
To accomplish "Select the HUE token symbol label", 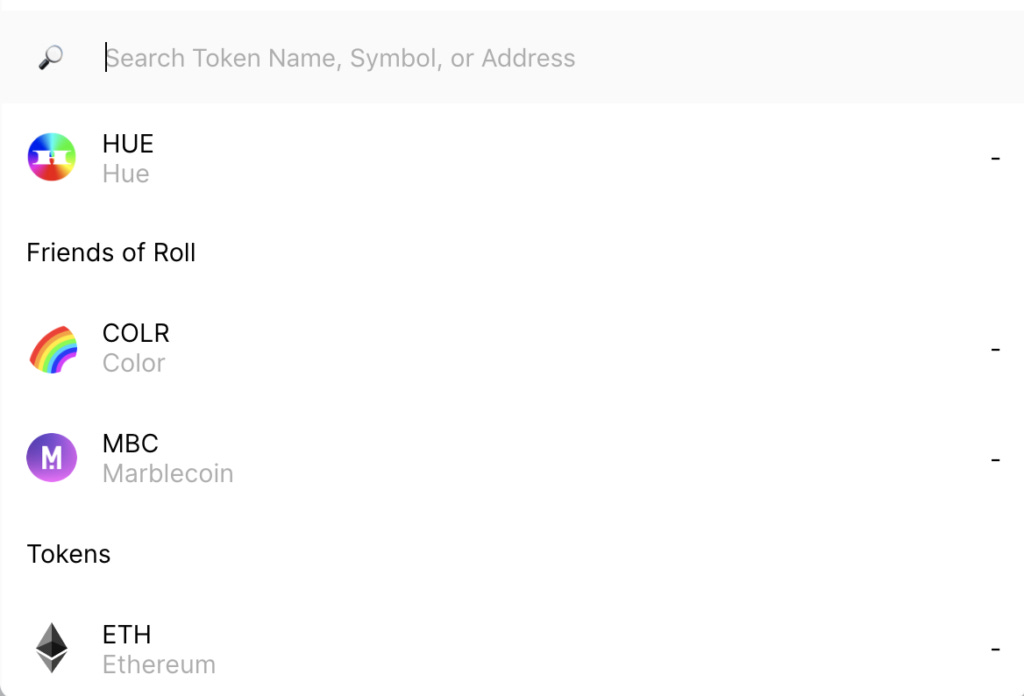I will (x=128, y=144).
